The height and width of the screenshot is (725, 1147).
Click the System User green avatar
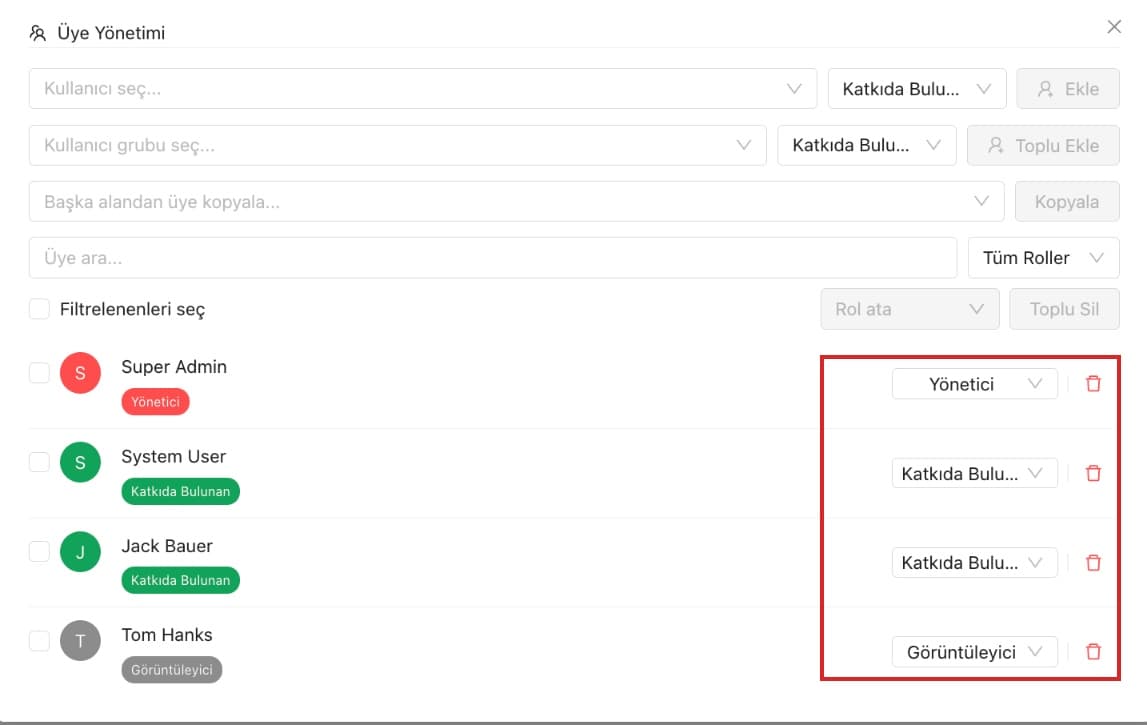[80, 462]
